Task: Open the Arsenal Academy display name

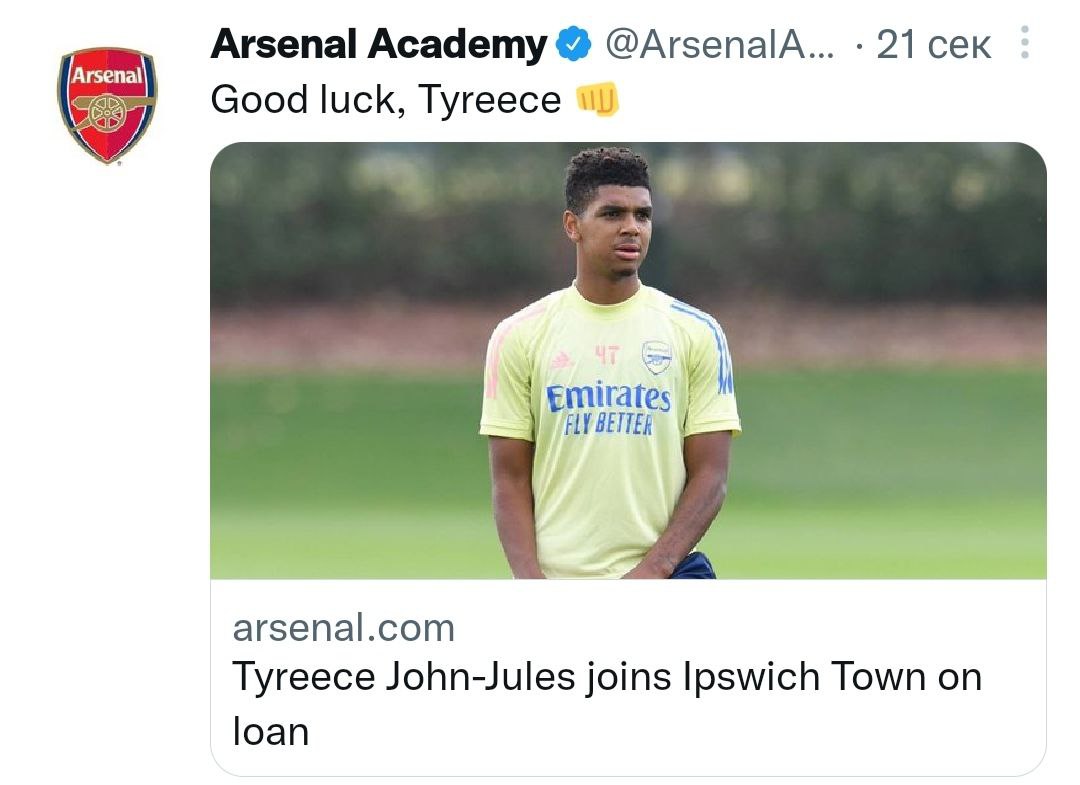Action: [x=379, y=45]
